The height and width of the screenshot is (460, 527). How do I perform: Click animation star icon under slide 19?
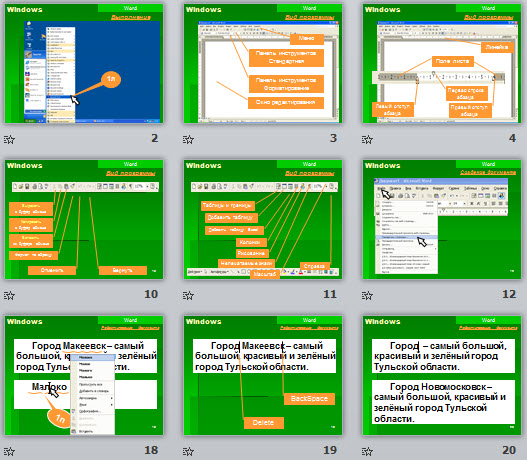(x=188, y=451)
